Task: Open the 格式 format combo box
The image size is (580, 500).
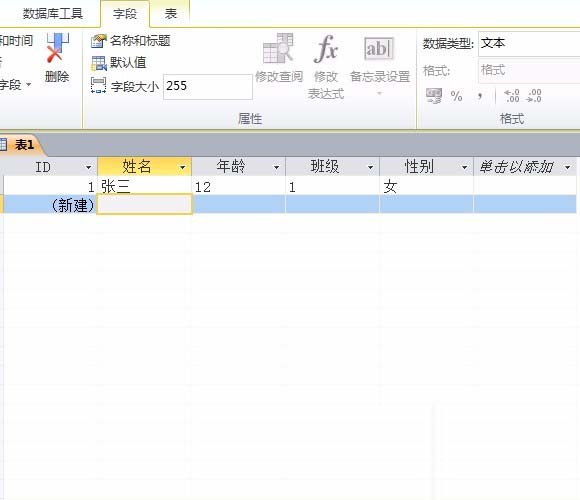Action: (x=529, y=70)
